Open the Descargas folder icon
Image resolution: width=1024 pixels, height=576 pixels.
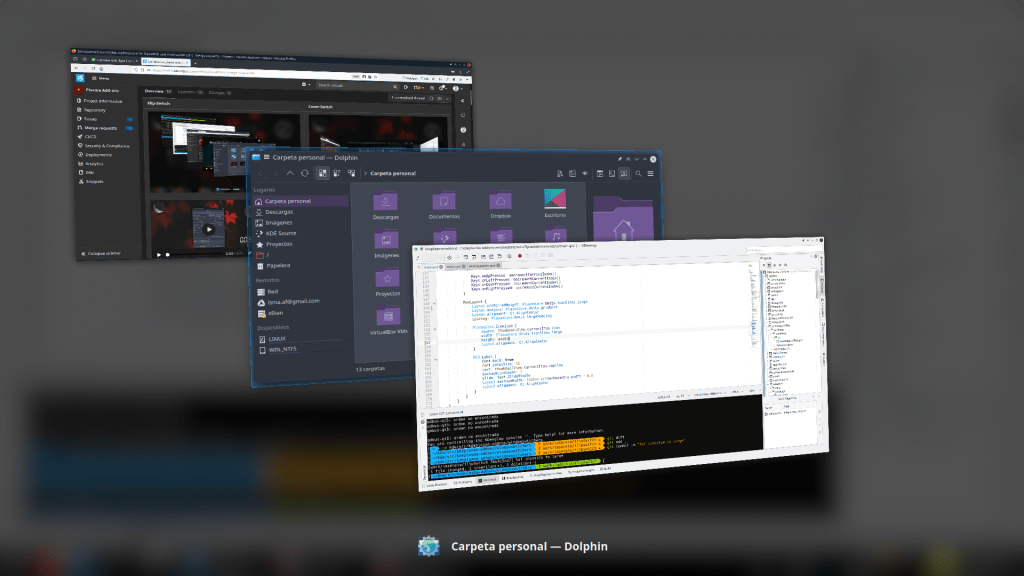pyautogui.click(x=386, y=202)
